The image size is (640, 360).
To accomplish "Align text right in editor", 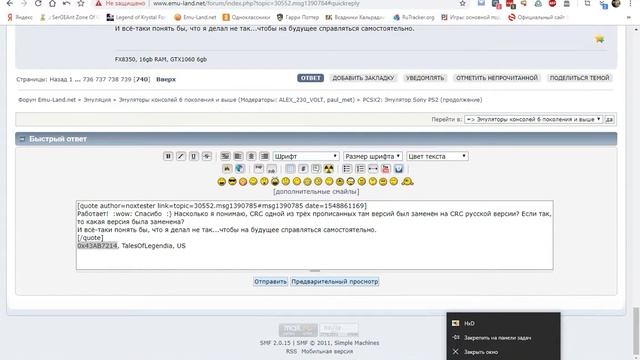I will click(x=264, y=156).
